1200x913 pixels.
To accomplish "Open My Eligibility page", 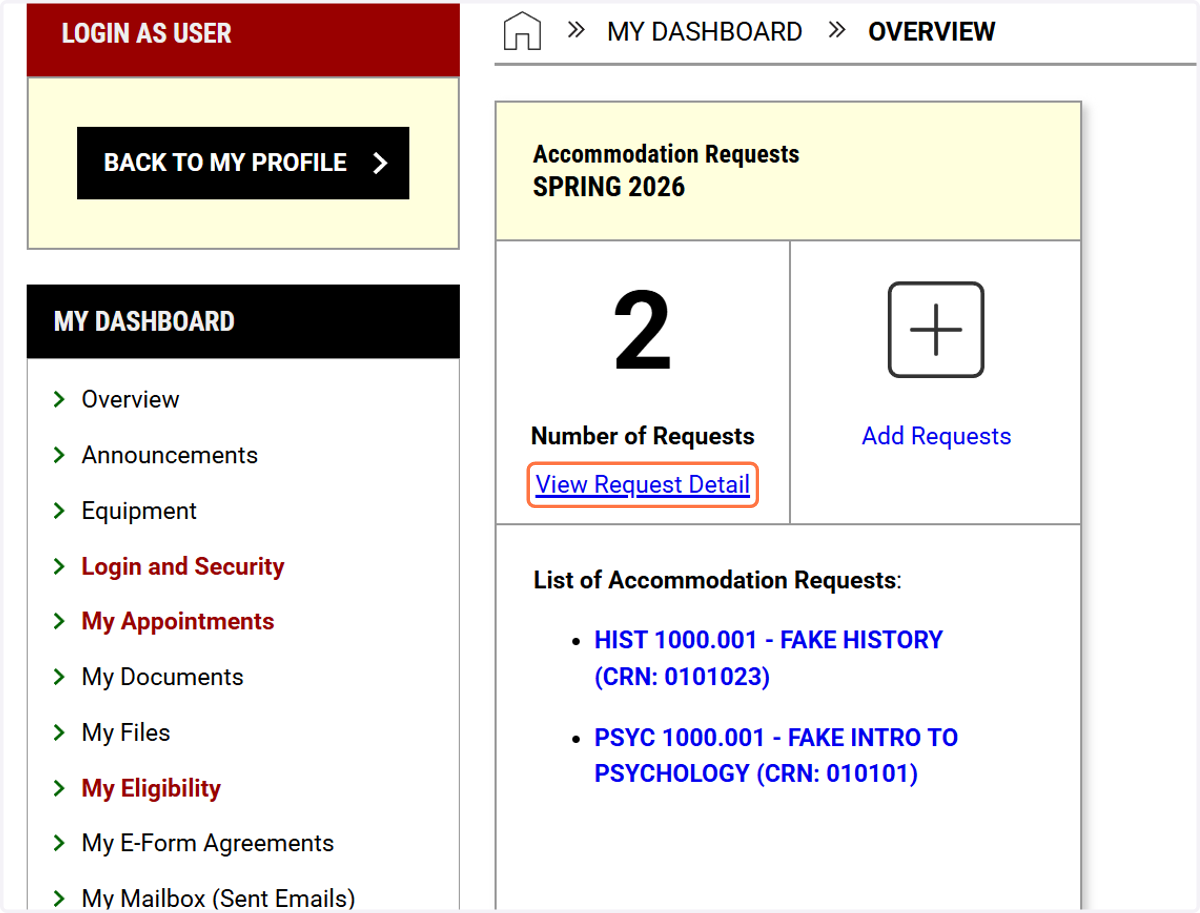I will pyautogui.click(x=151, y=788).
